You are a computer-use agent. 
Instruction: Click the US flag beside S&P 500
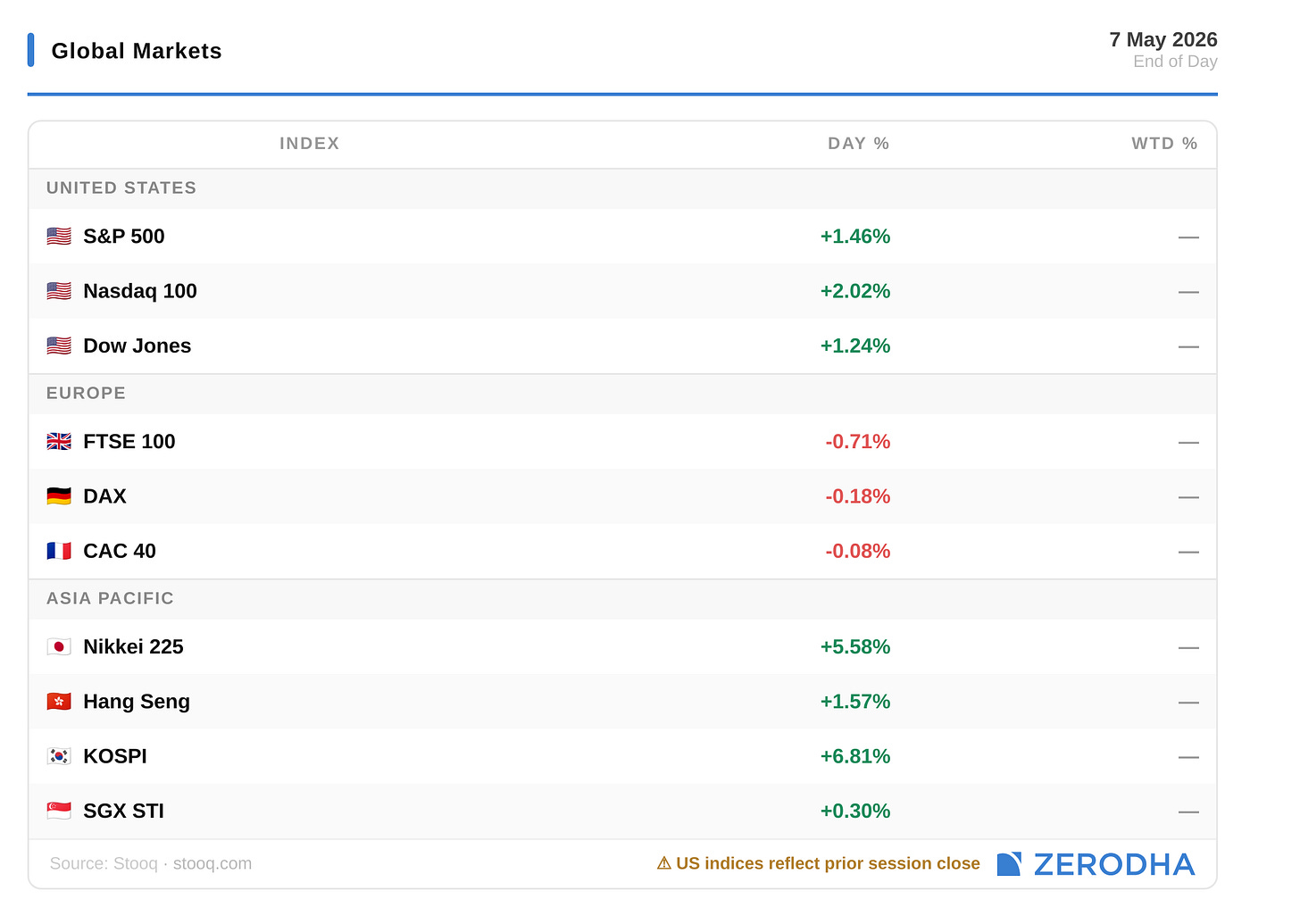pos(59,237)
